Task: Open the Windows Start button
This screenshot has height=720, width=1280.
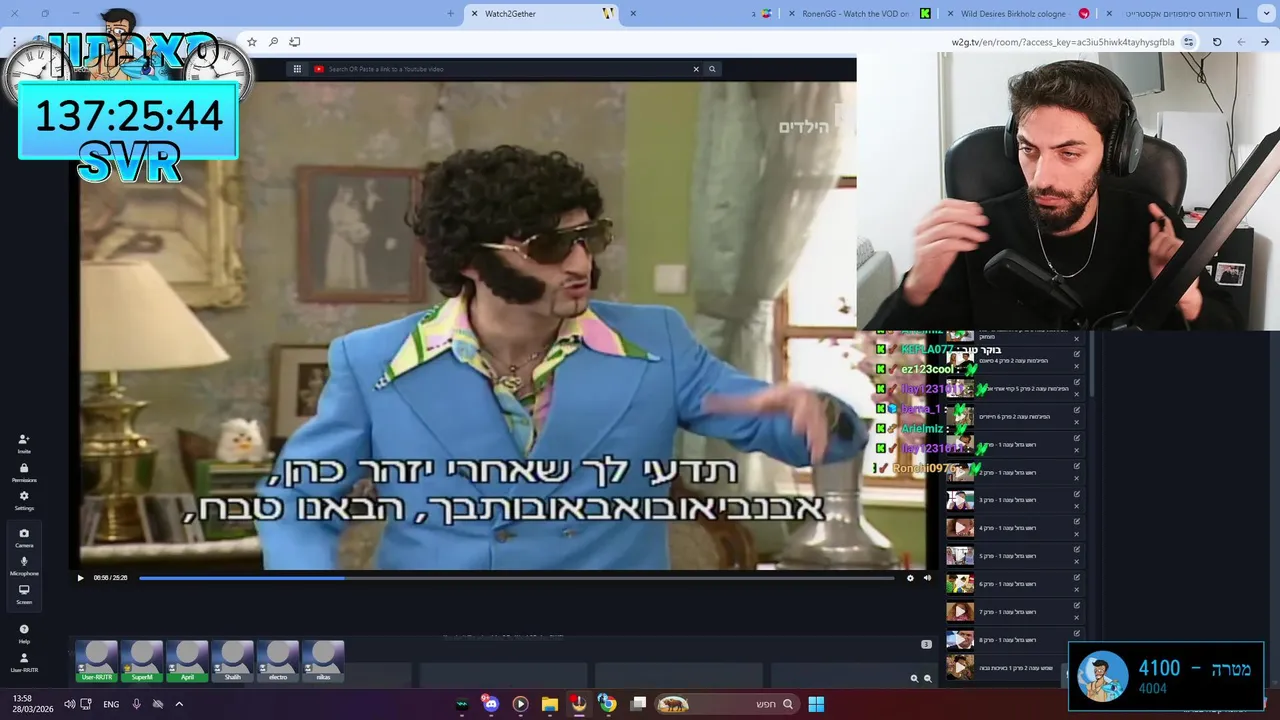Action: (816, 704)
